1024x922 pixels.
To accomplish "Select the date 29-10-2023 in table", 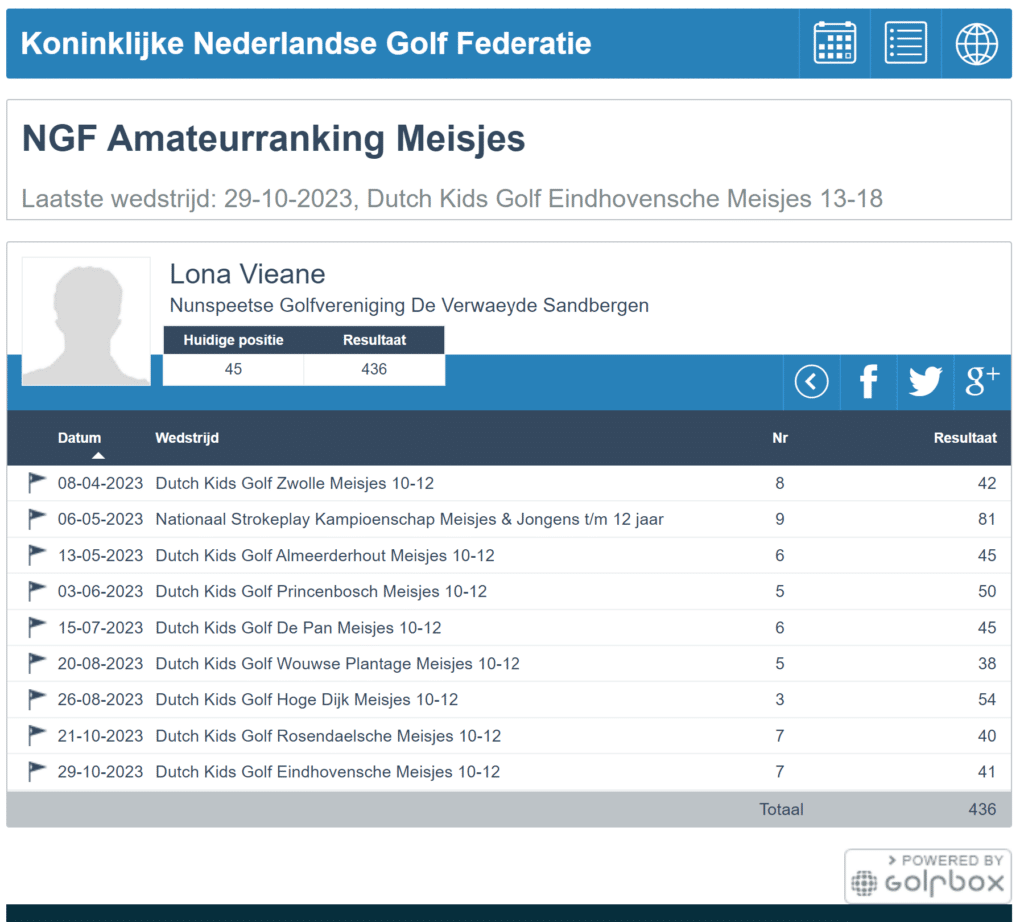I will click(100, 772).
